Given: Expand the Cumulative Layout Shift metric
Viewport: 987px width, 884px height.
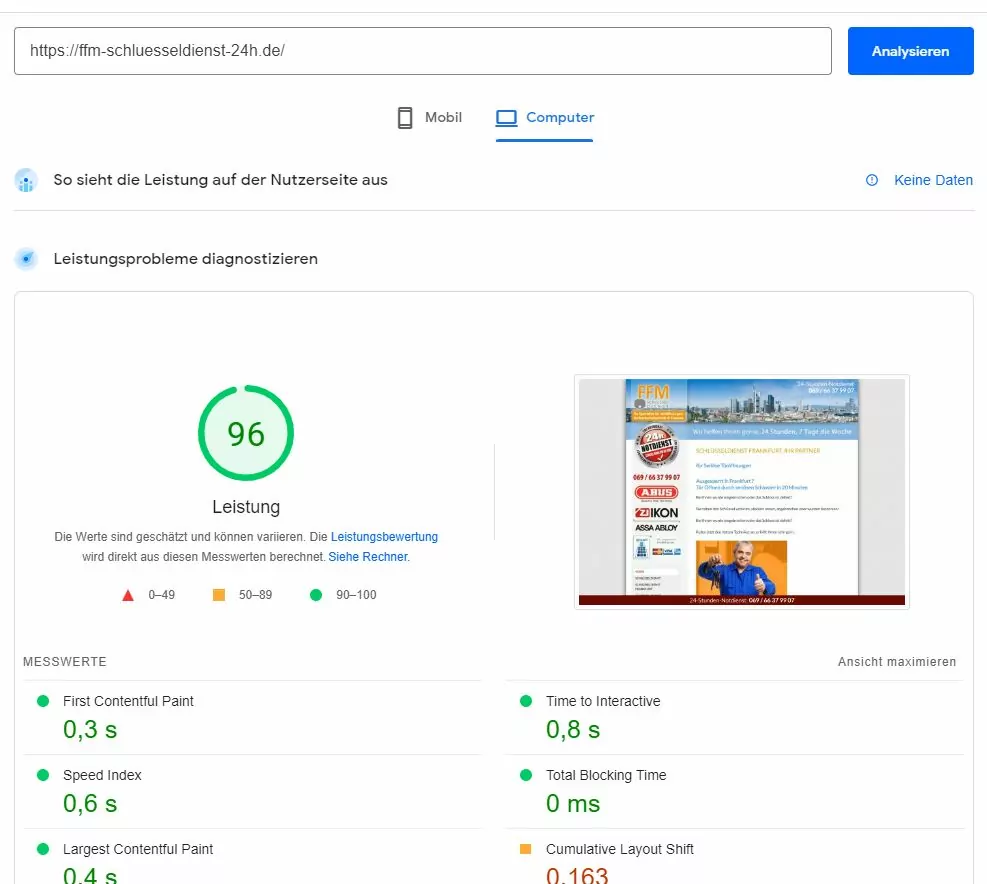Looking at the screenshot, I should (619, 849).
